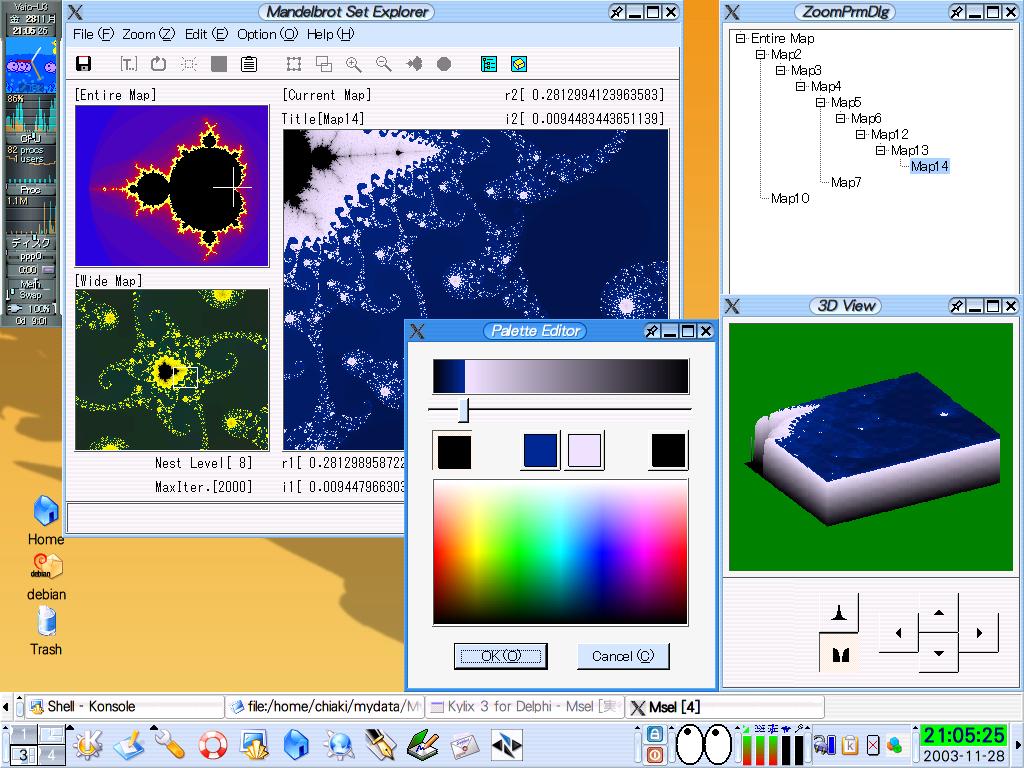
Task: Cancel the Palette Editor dialog
Action: (622, 656)
